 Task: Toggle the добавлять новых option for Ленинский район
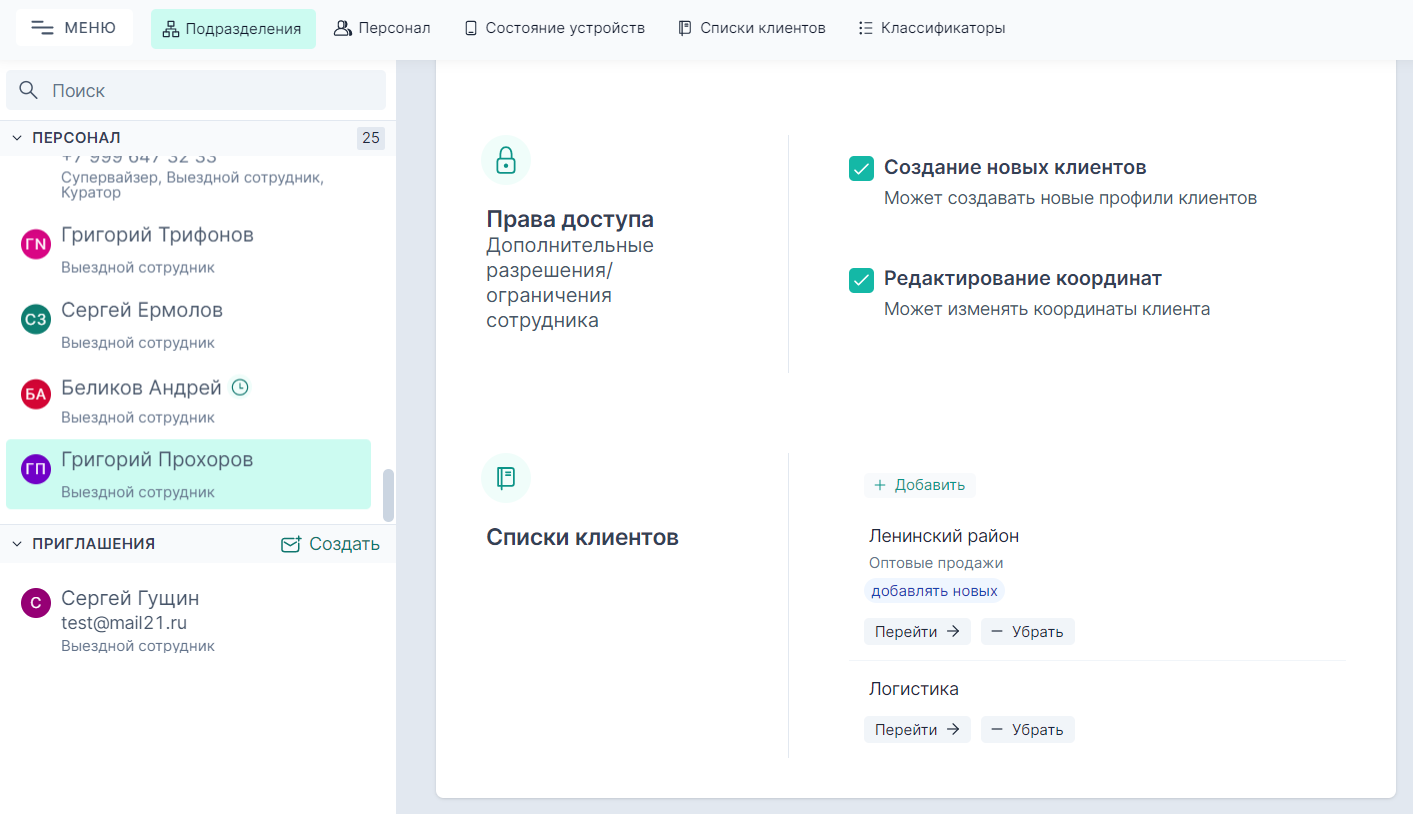pos(933,590)
